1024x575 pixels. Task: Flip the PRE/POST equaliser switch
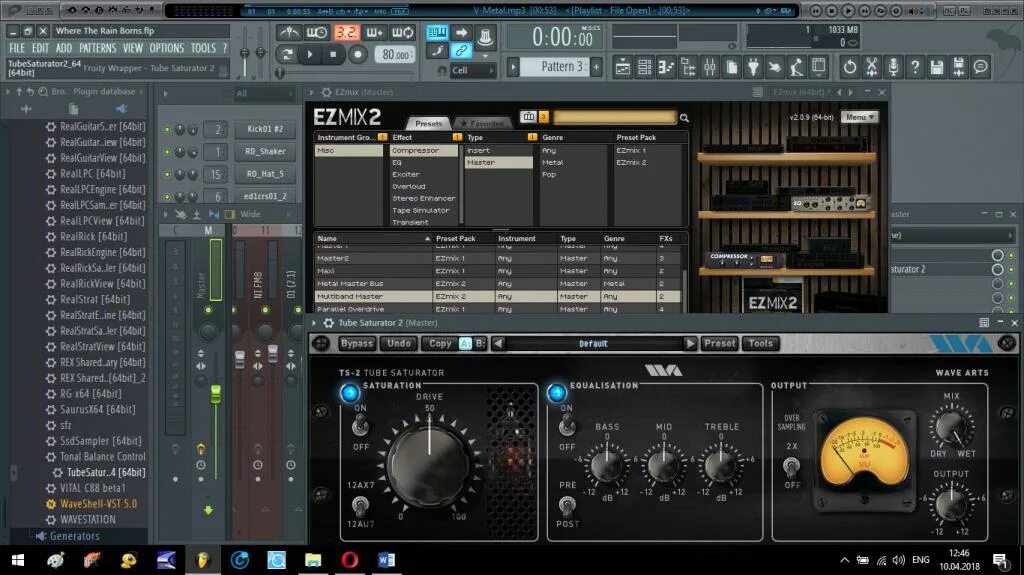(x=567, y=505)
